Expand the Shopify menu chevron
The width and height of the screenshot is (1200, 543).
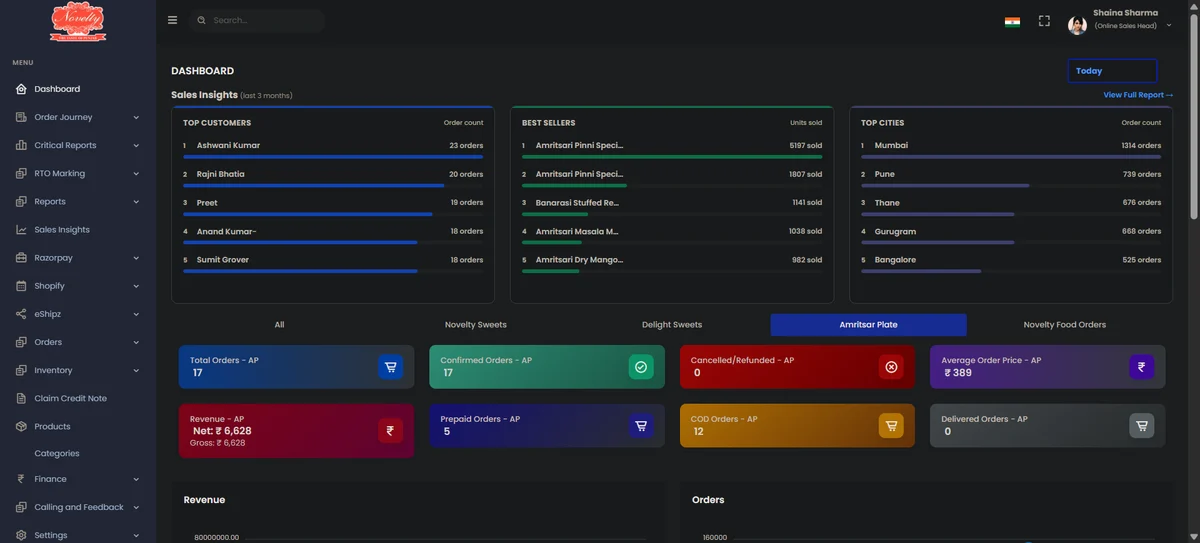pyautogui.click(x=136, y=286)
